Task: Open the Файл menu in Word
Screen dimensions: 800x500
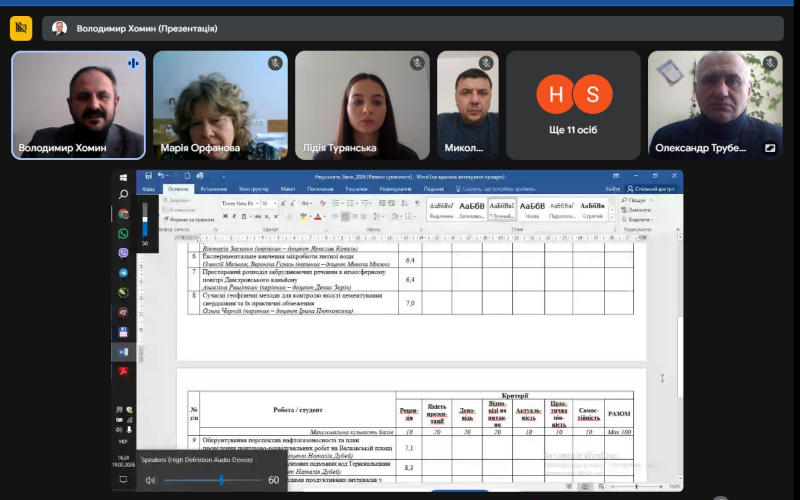Action: click(x=148, y=188)
